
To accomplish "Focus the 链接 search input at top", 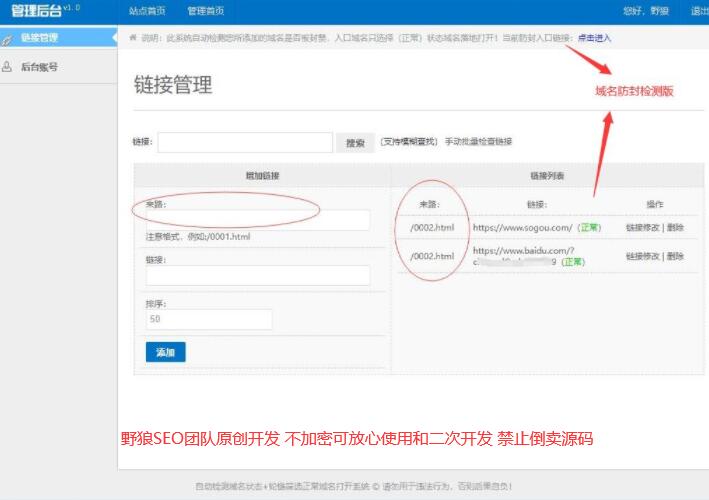I will [x=245, y=143].
